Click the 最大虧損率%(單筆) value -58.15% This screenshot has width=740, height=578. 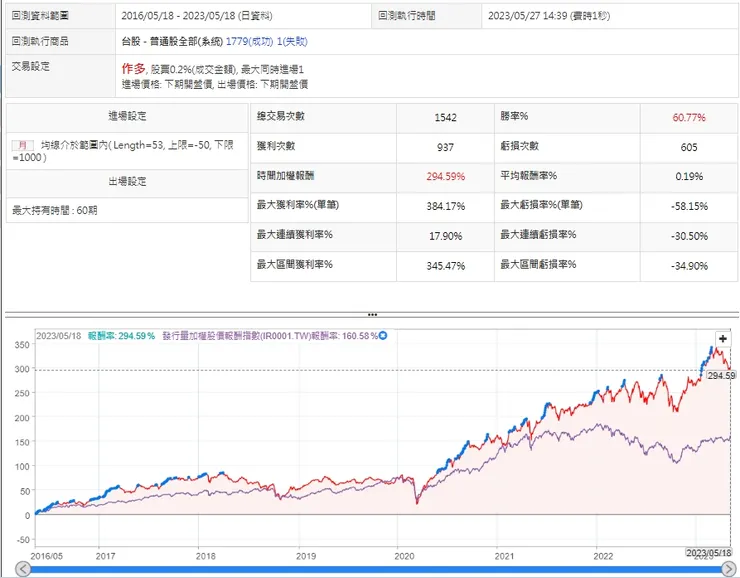click(689, 206)
